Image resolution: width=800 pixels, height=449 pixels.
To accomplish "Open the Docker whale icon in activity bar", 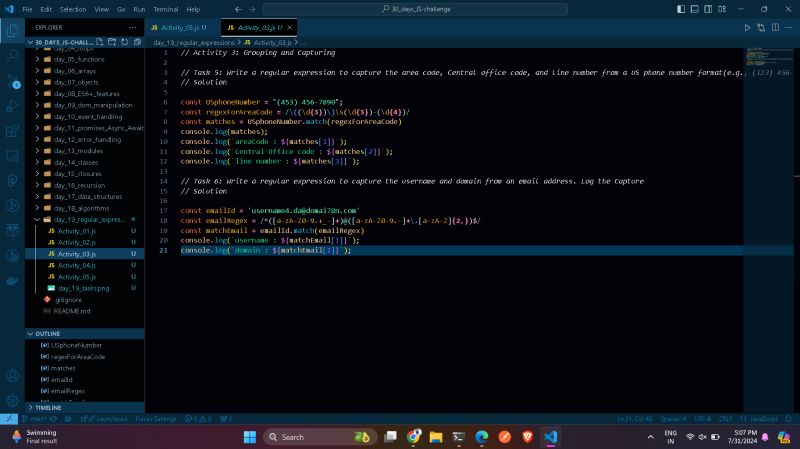I will click(x=12, y=281).
